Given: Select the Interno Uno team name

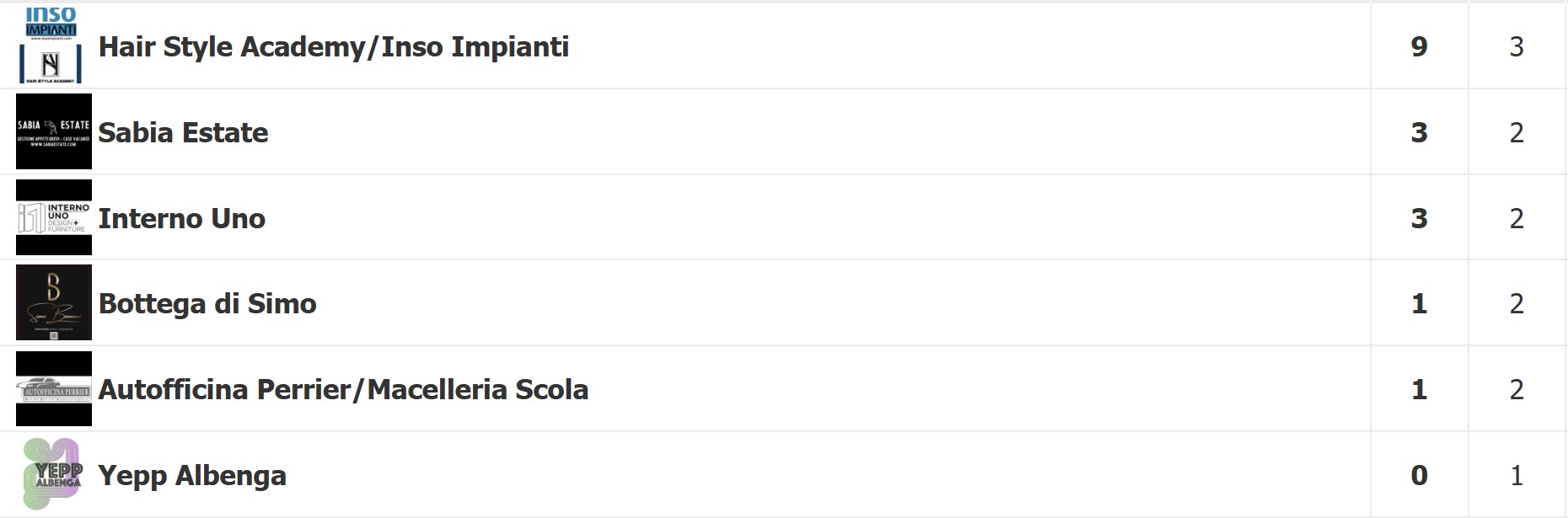Looking at the screenshot, I should click(181, 219).
